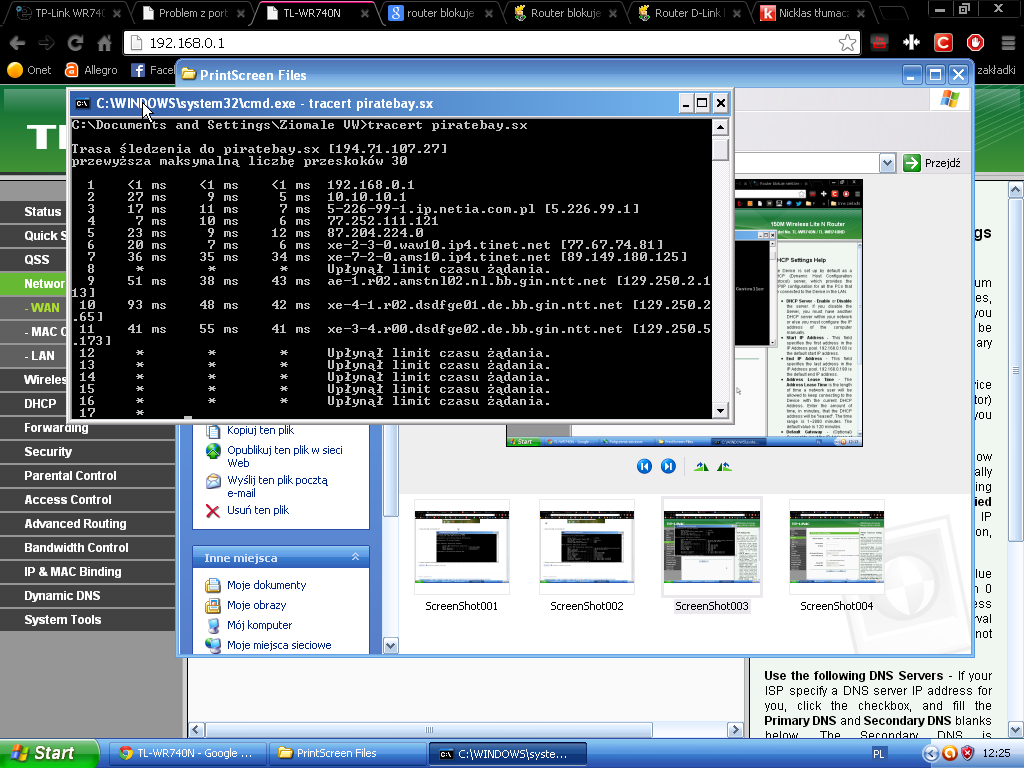Click the next image button in the preview
The image size is (1024, 768).
pyautogui.click(x=668, y=466)
